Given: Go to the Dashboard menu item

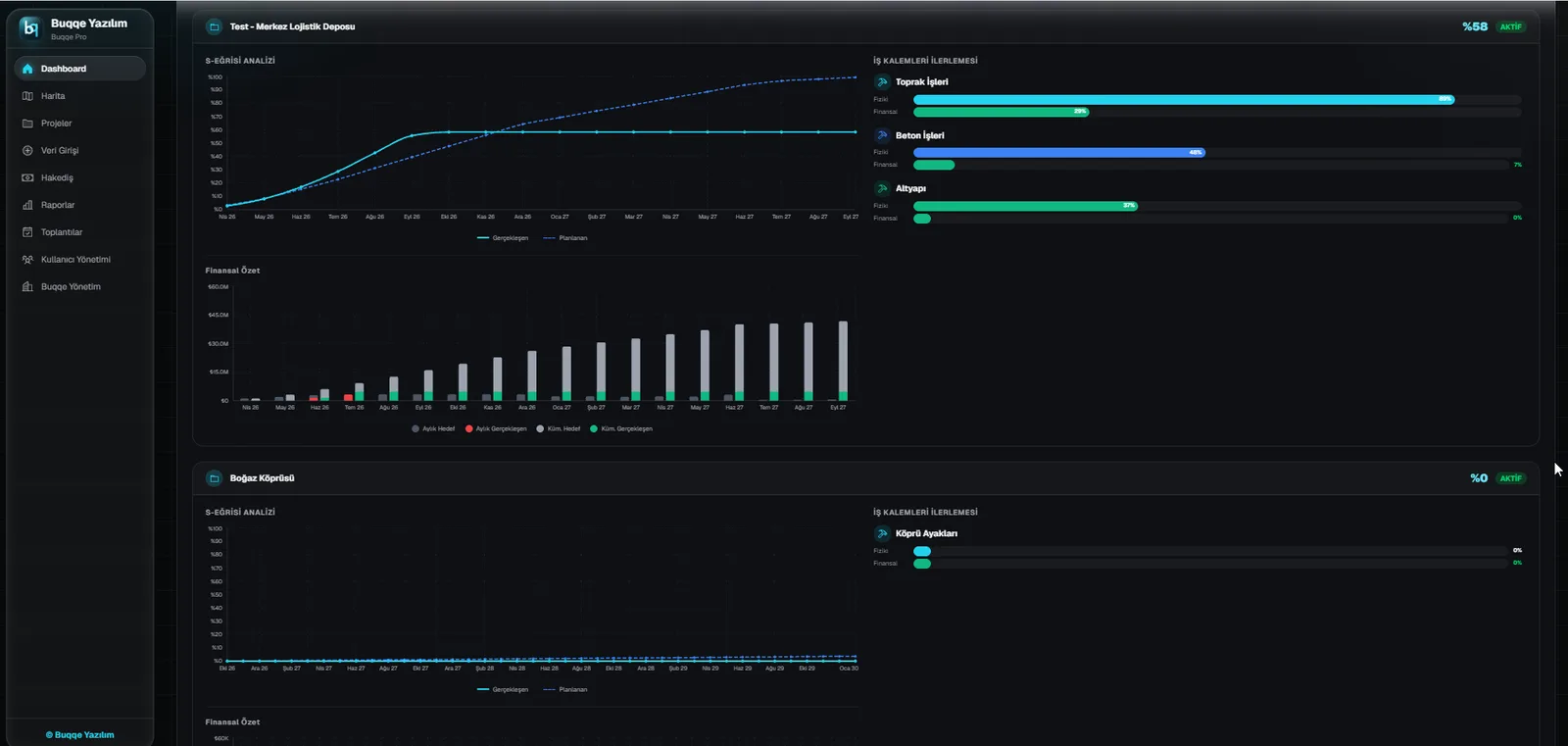Looking at the screenshot, I should point(80,69).
